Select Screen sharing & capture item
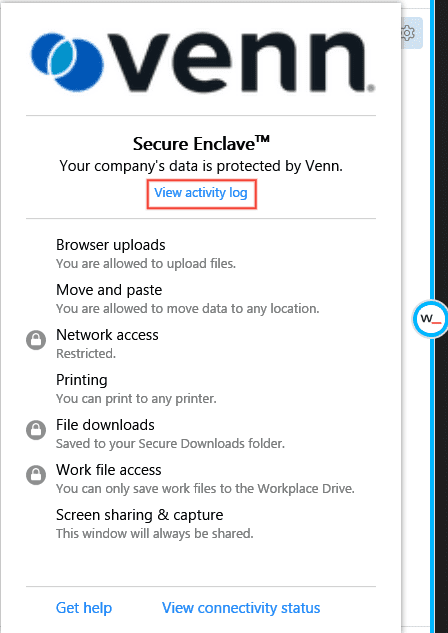This screenshot has height=633, width=448. click(x=155, y=524)
